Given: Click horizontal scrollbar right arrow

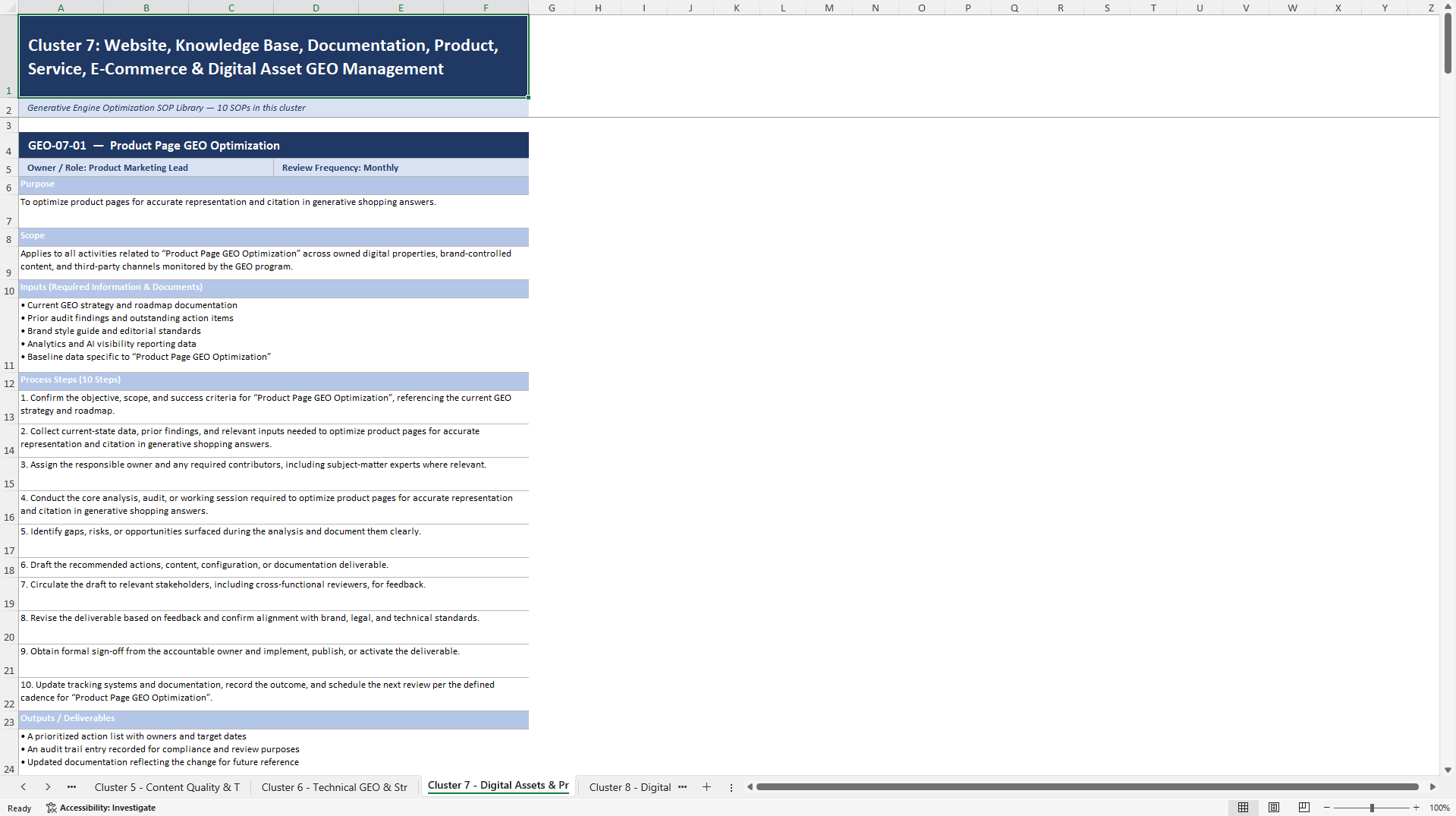Looking at the screenshot, I should [1432, 787].
